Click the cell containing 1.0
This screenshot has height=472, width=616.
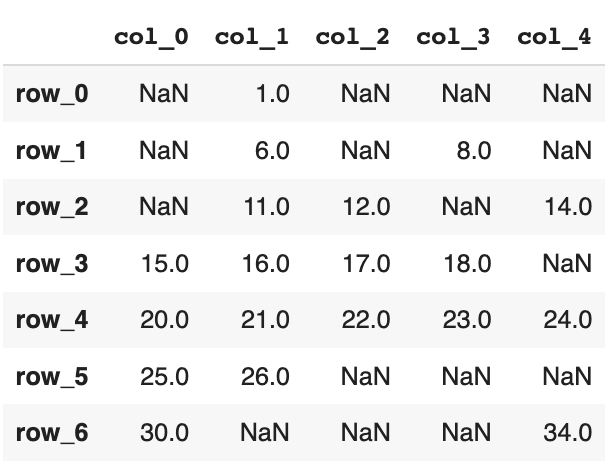tap(272, 94)
